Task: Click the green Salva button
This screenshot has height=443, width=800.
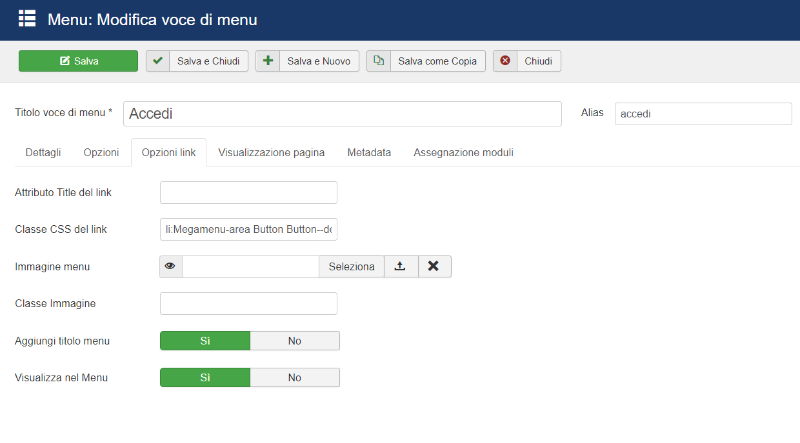Action: (x=79, y=61)
